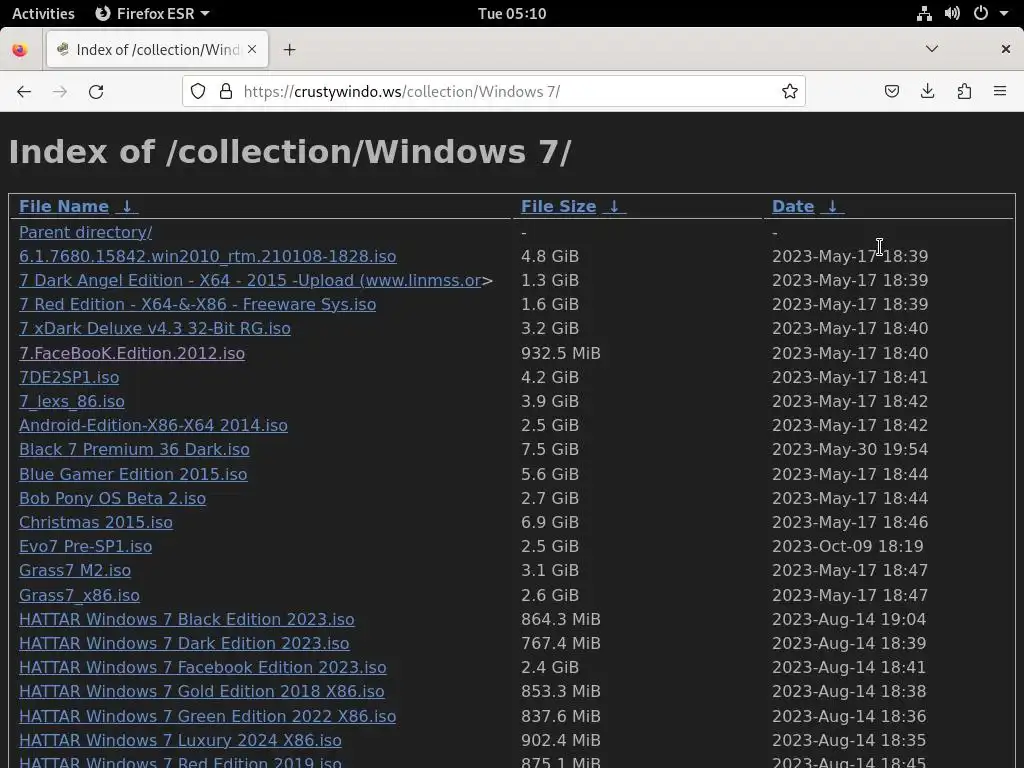Open Grass7 M2.iso link

[x=75, y=571]
